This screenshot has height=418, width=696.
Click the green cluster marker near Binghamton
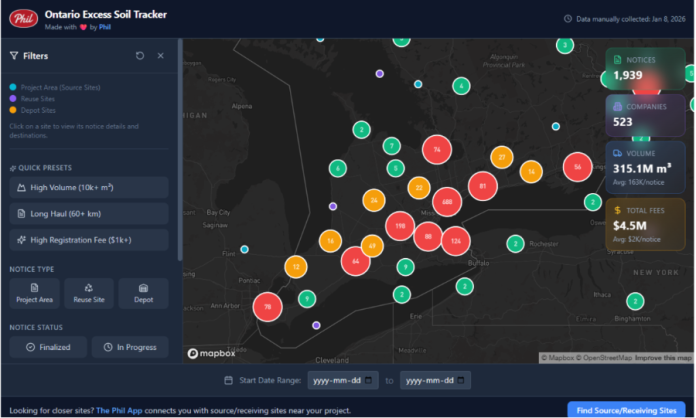coord(635,301)
